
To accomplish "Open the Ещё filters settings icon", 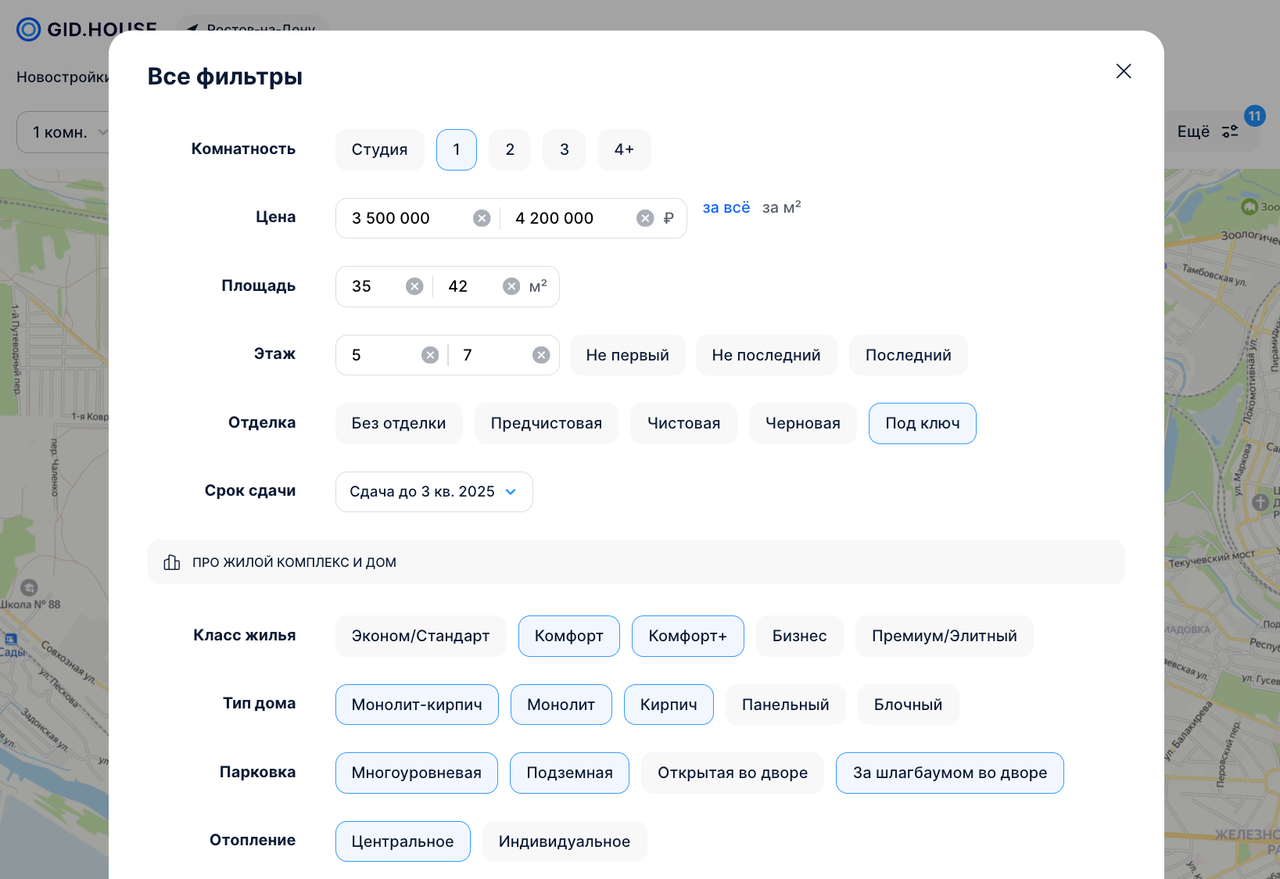I will tap(1230, 132).
